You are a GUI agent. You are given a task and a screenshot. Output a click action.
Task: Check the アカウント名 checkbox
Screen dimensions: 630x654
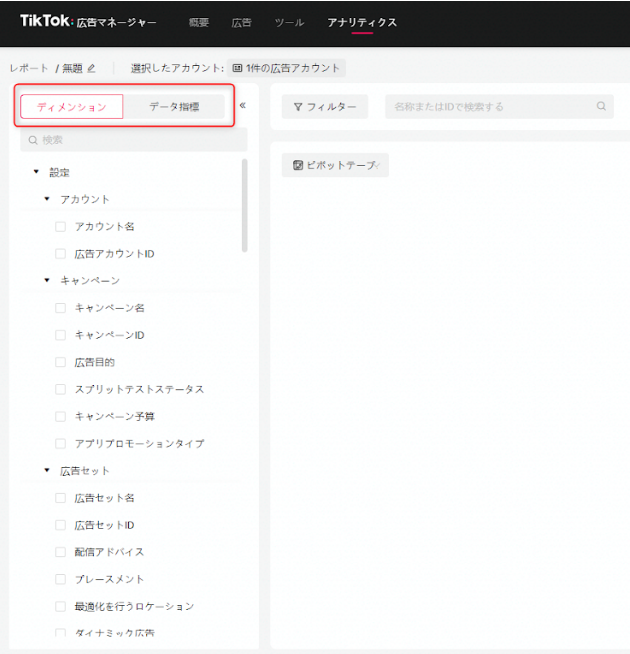click(61, 227)
